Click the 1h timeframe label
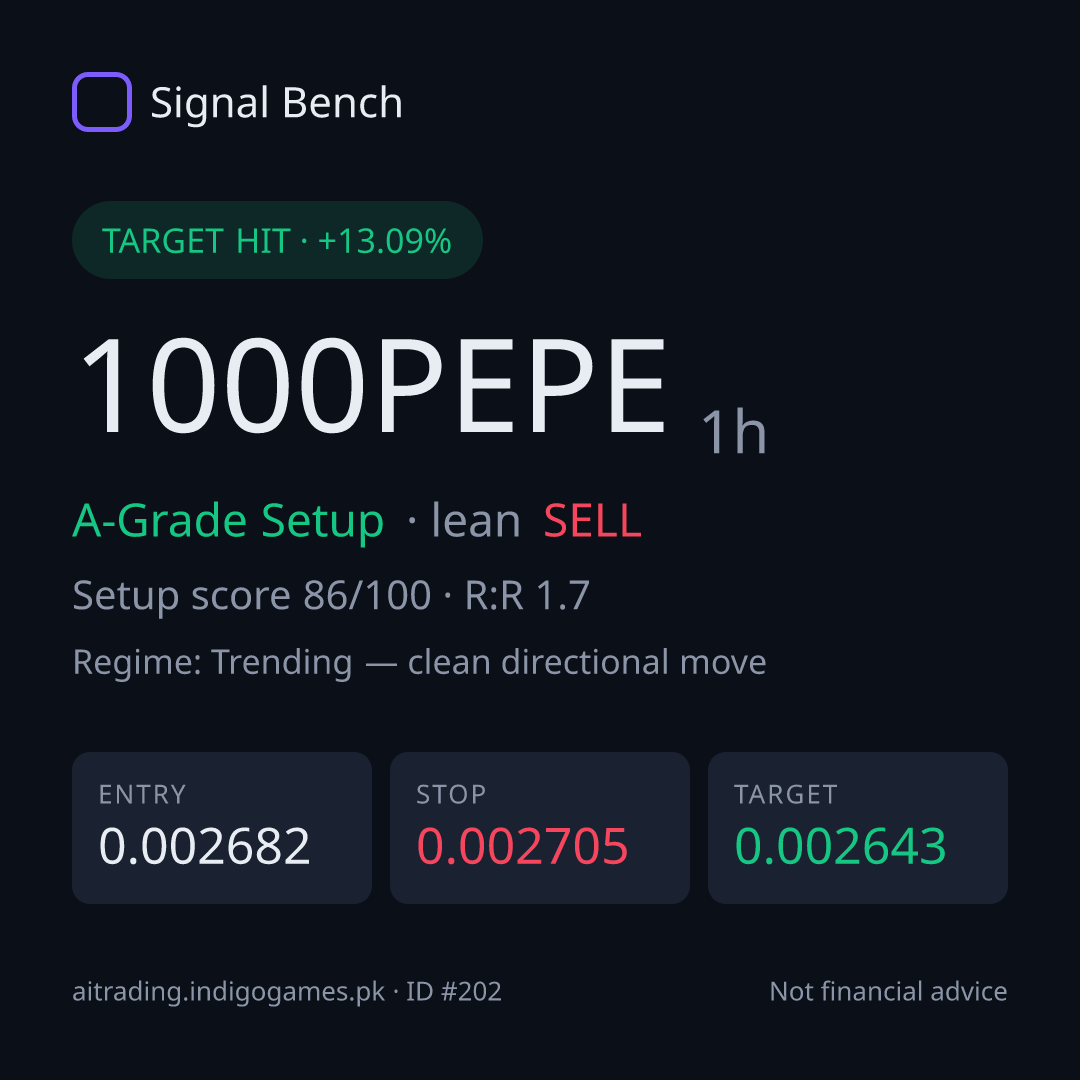The width and height of the screenshot is (1080, 1080). (734, 432)
